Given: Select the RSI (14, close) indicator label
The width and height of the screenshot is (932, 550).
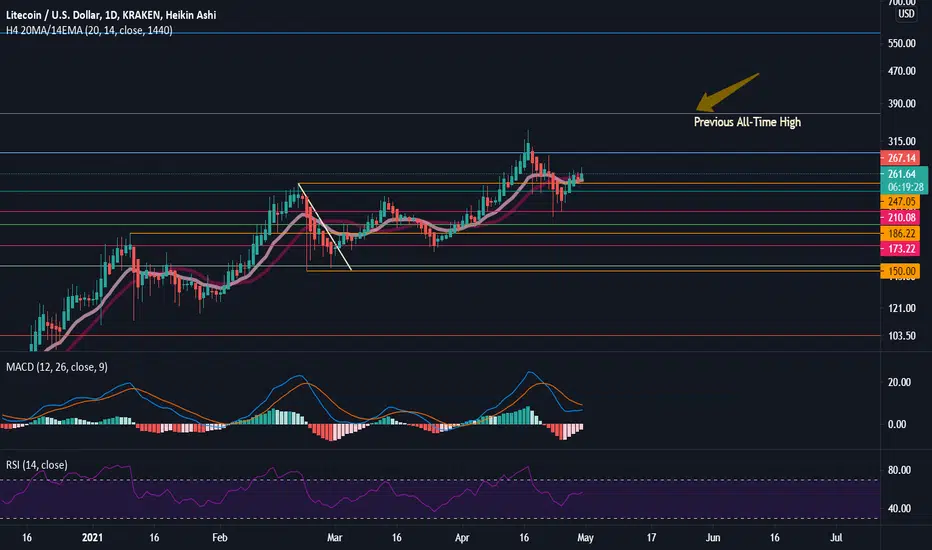Looking at the screenshot, I should [x=36, y=464].
